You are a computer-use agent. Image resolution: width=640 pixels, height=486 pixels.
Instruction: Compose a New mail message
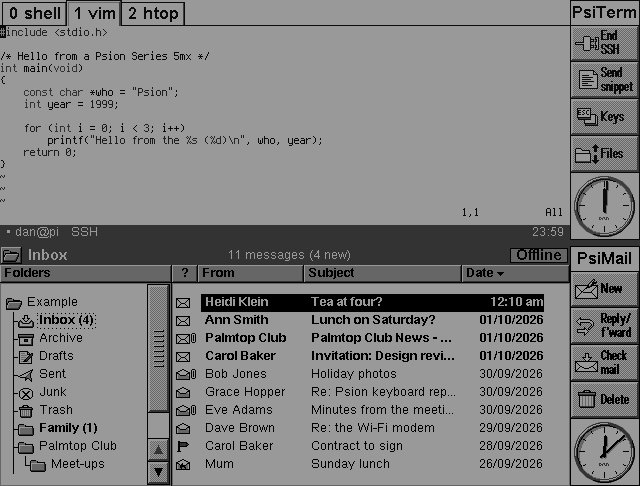tap(604, 289)
